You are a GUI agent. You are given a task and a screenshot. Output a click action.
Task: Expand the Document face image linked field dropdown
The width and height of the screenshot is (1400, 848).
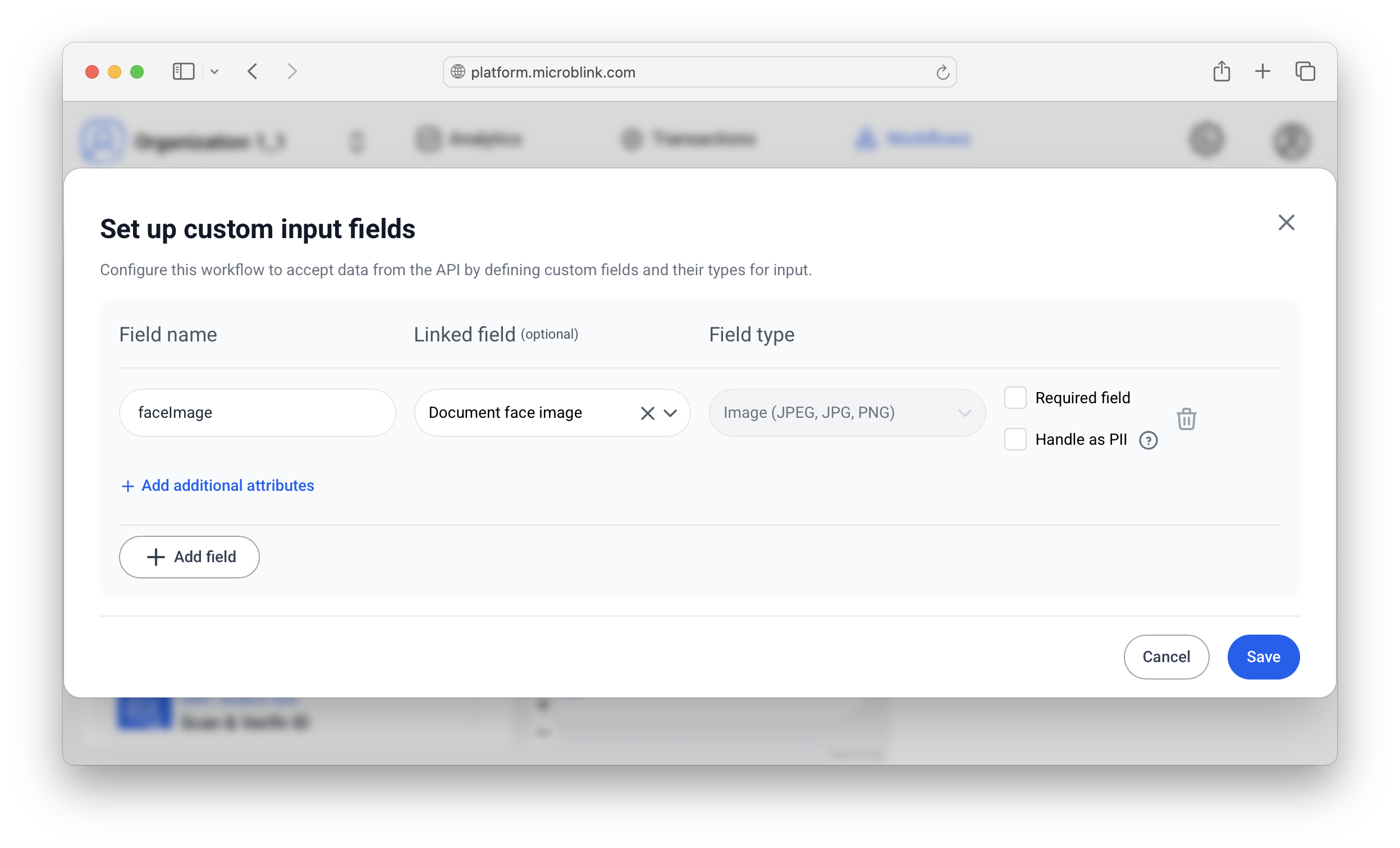(x=670, y=413)
